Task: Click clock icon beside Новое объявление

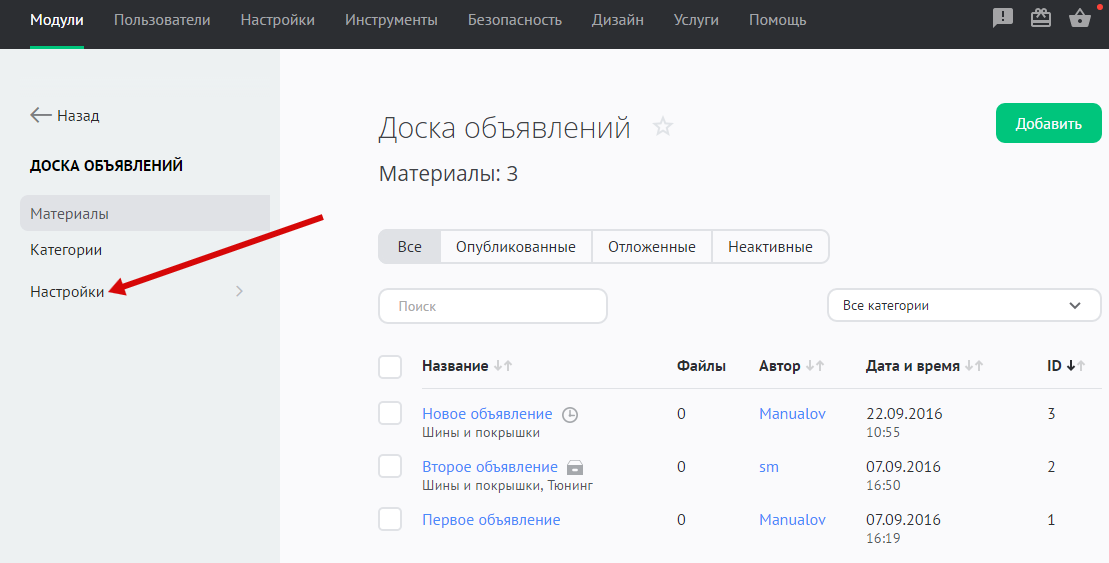Action: 570,414
